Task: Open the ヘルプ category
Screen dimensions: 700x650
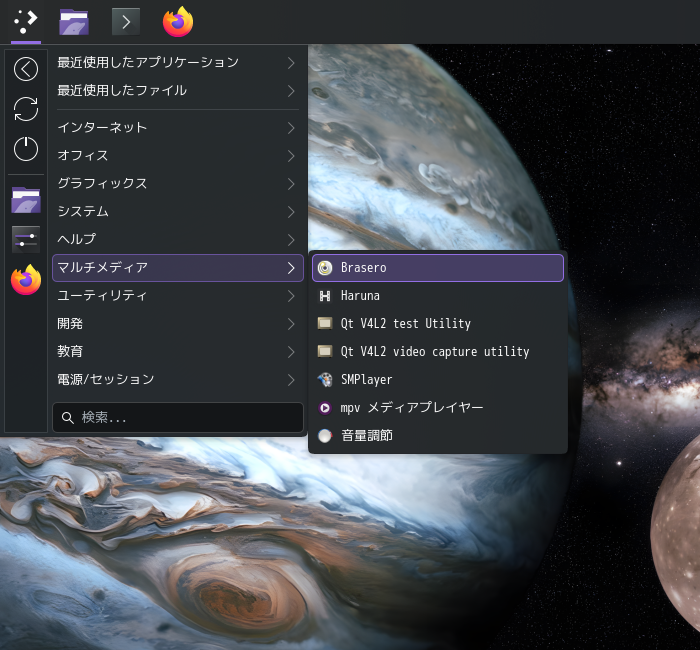Action: click(x=178, y=240)
